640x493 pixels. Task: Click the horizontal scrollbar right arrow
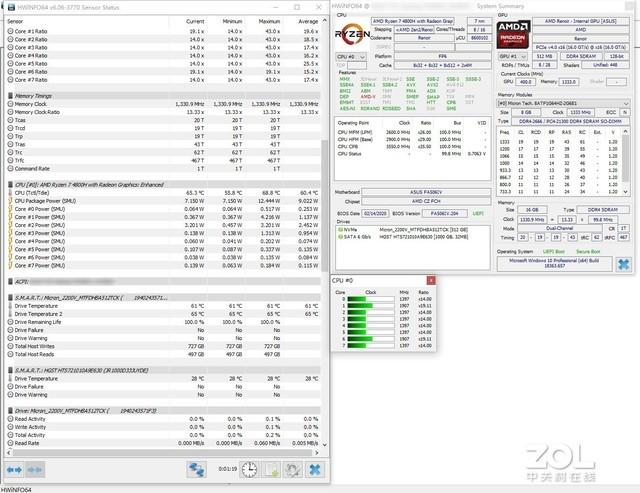click(316, 453)
